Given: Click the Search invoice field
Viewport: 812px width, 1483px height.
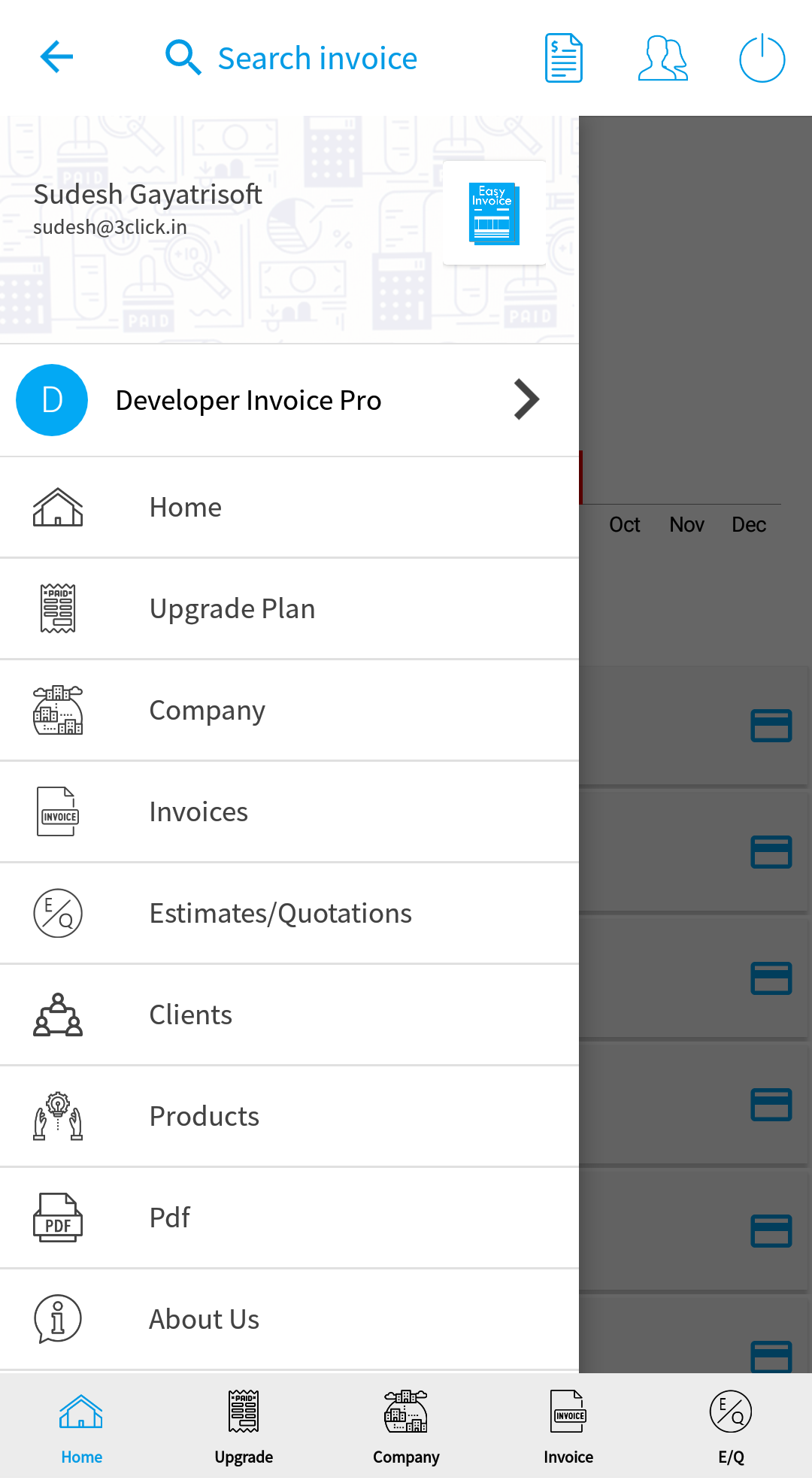Looking at the screenshot, I should coord(292,58).
